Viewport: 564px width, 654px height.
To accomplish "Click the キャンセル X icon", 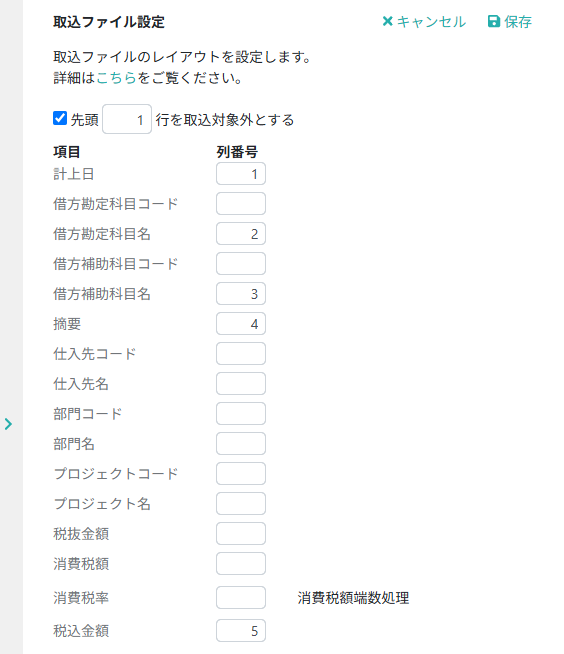I will (x=388, y=21).
